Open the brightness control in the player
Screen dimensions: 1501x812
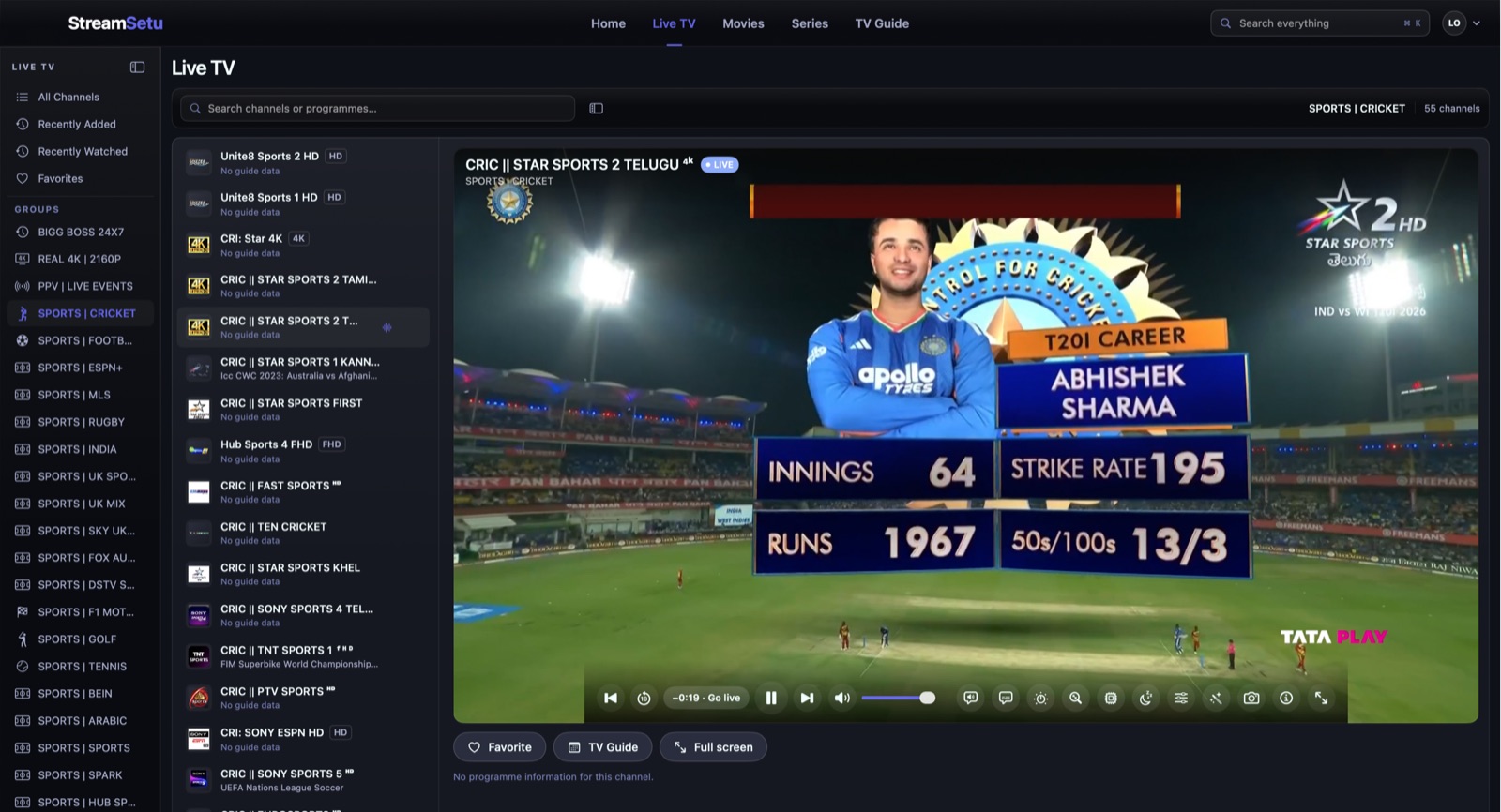[1040, 698]
